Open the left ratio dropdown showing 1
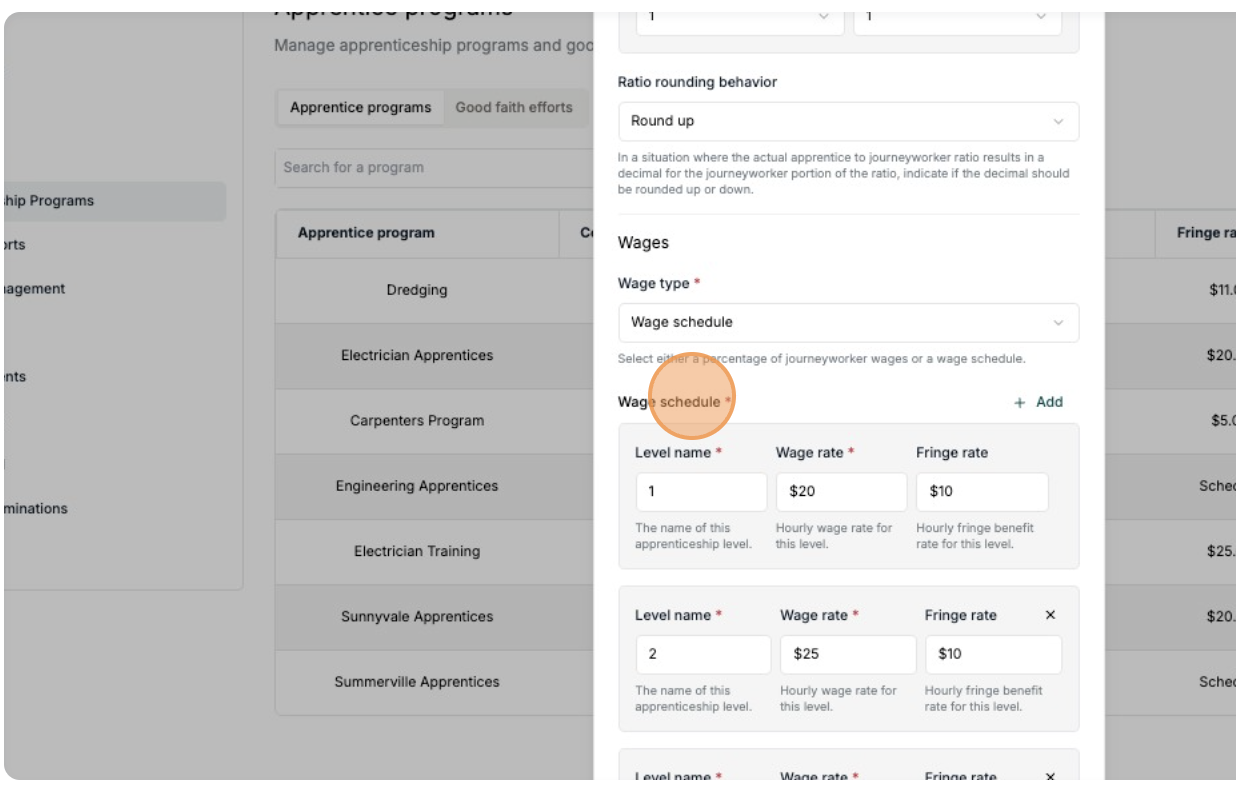The height and width of the screenshot is (796, 1236). point(739,17)
